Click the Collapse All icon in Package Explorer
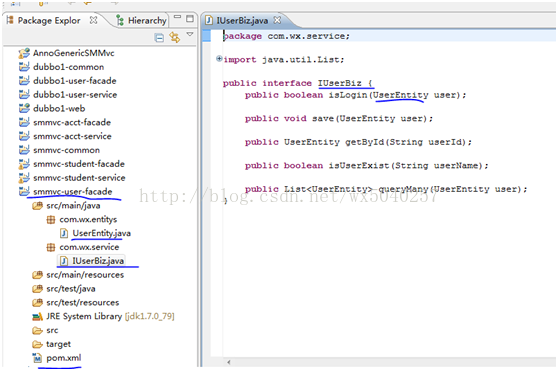 tap(159, 38)
